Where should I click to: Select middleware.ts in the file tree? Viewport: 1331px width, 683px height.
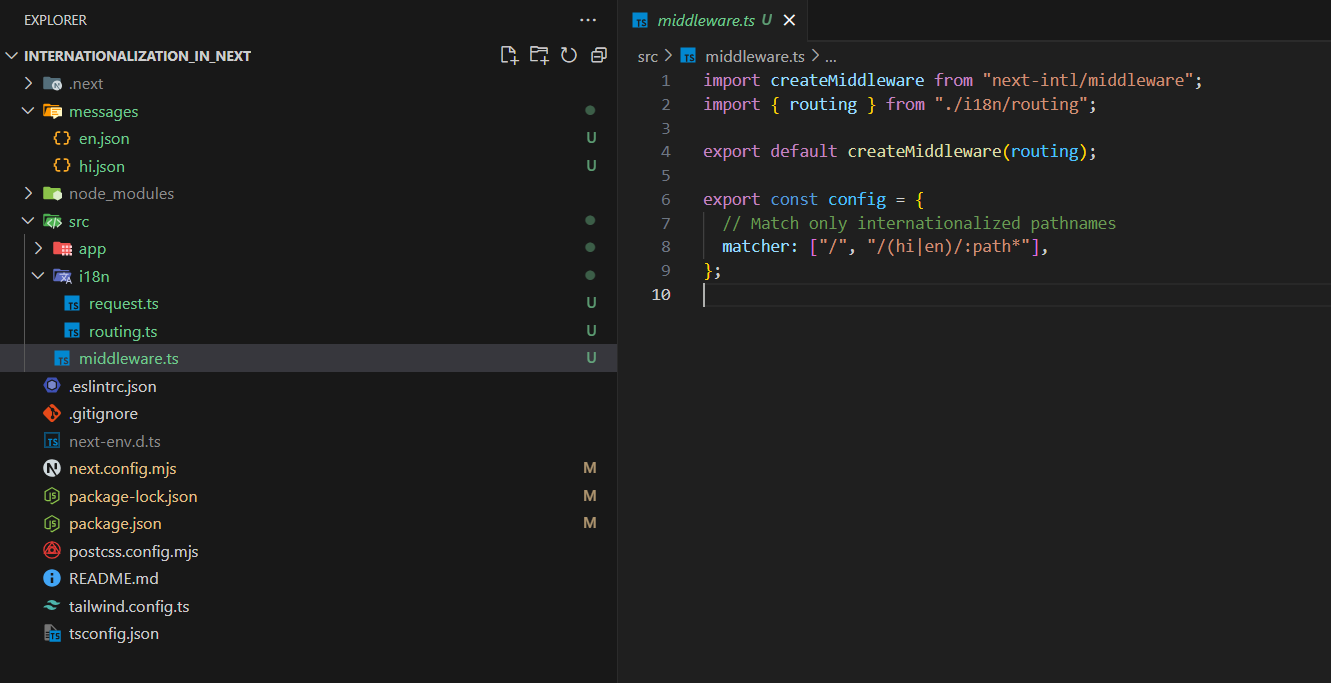[308, 358]
